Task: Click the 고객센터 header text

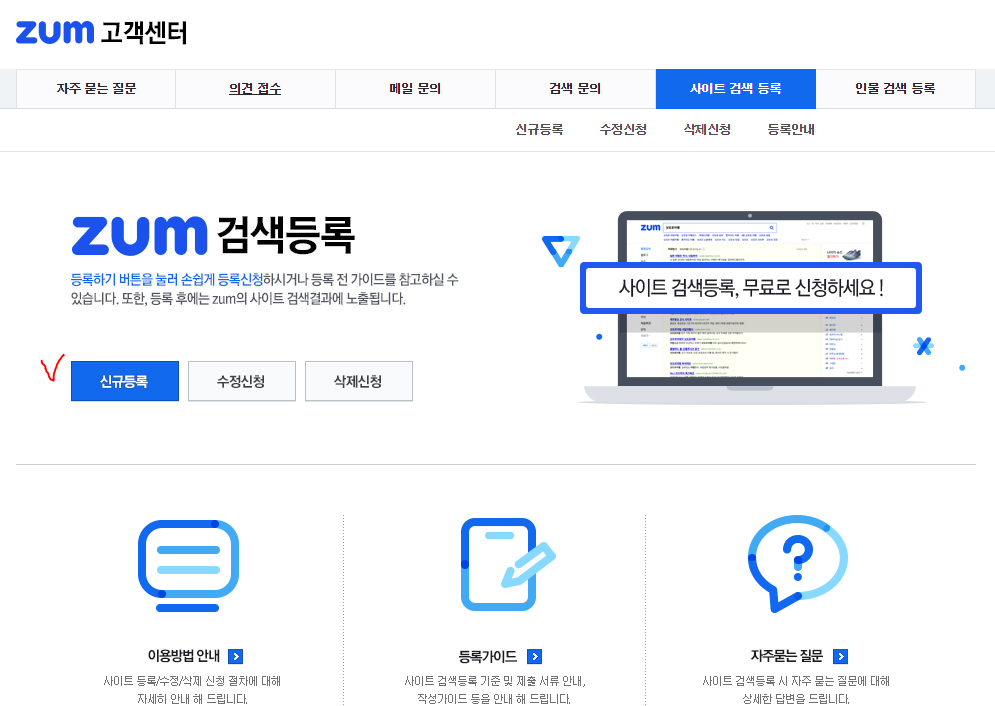Action: point(144,32)
